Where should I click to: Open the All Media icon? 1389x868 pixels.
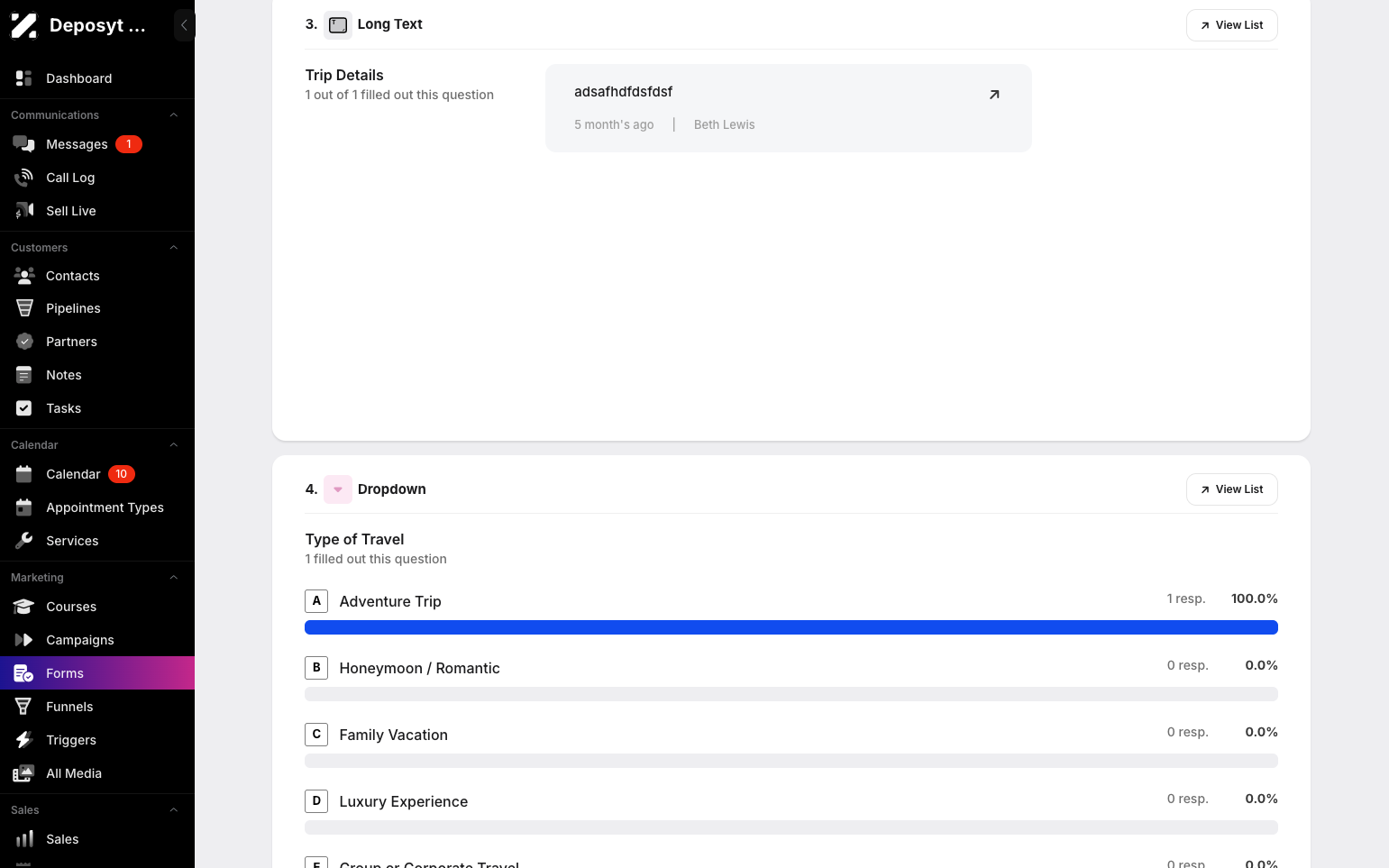pos(24,773)
